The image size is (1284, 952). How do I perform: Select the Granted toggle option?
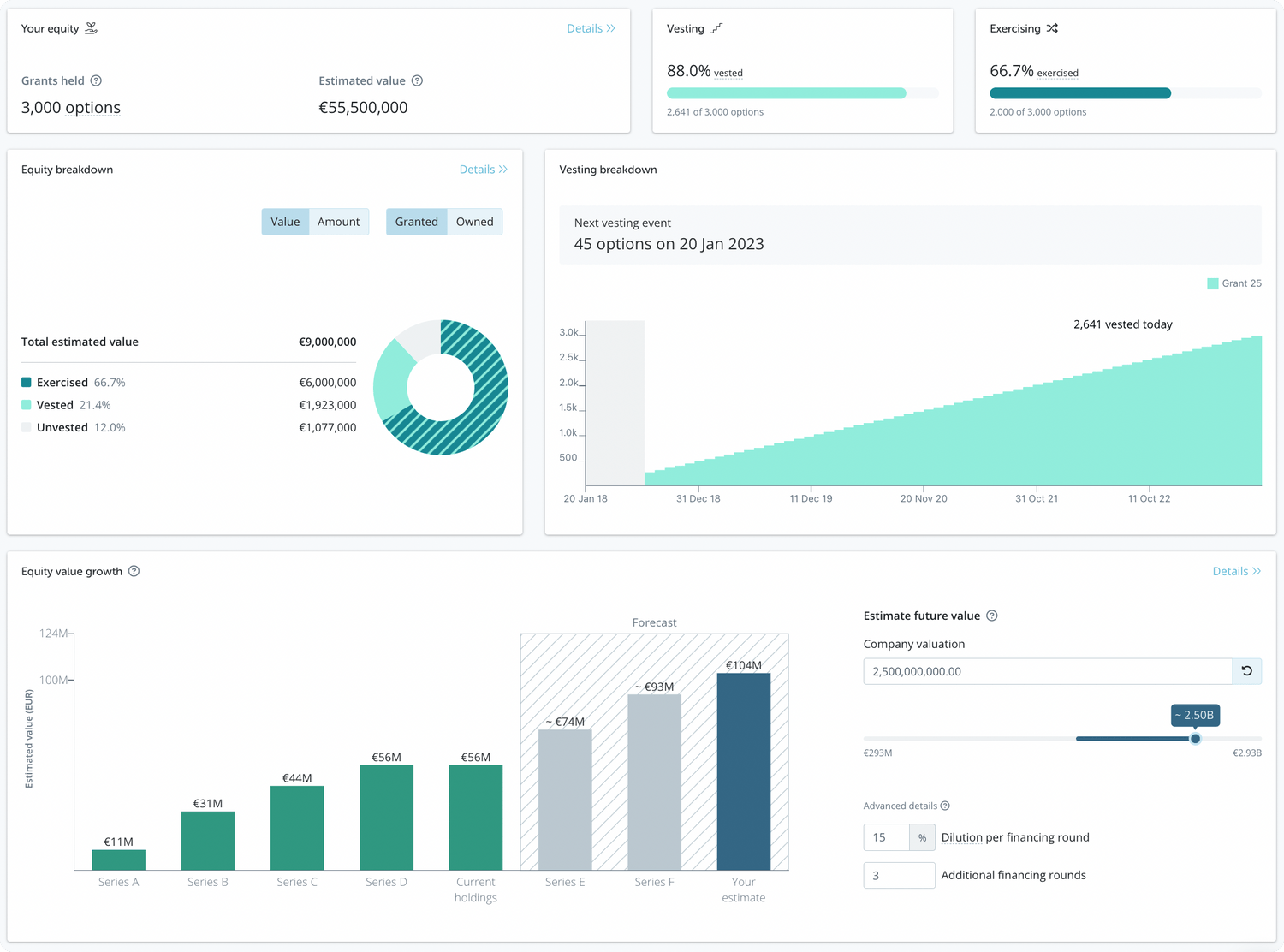point(416,222)
